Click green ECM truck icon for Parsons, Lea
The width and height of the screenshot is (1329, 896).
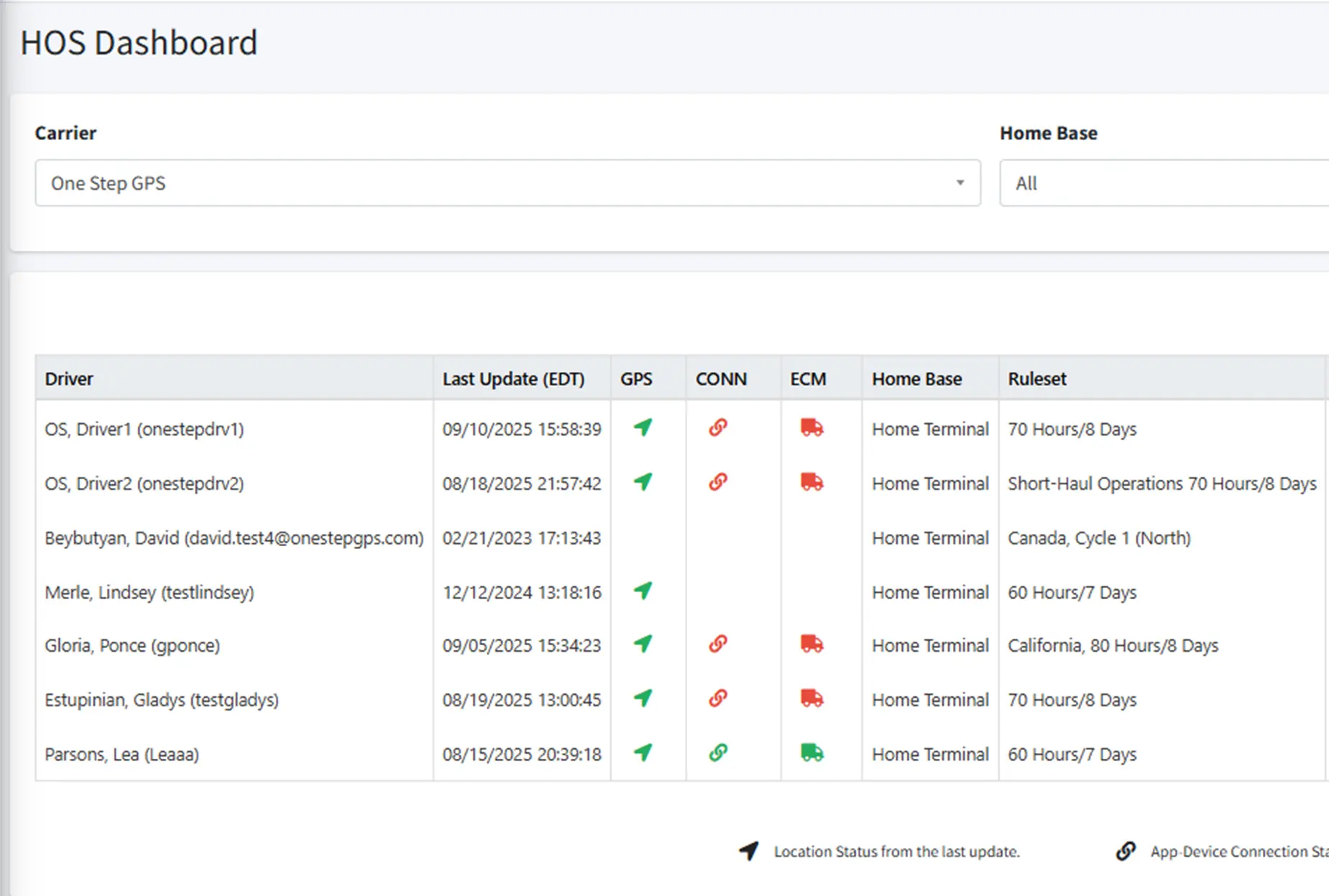(811, 752)
